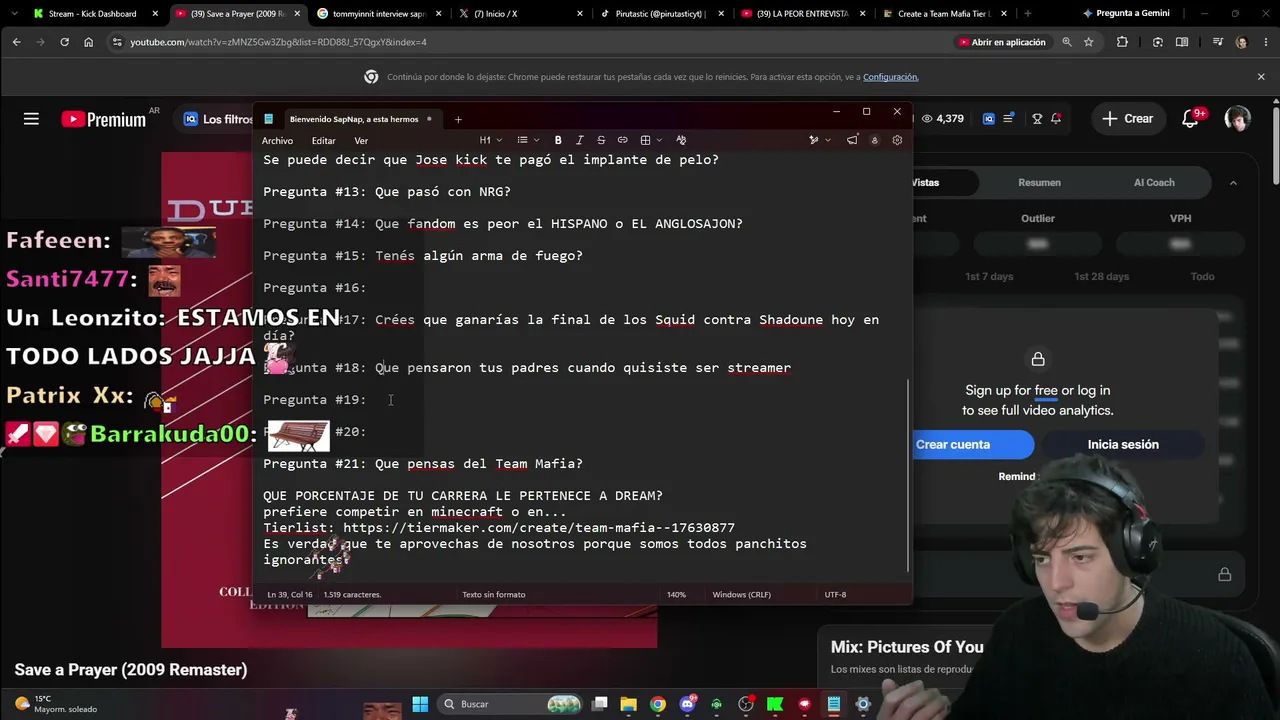Open Chrome media controls icon
Image resolution: width=1280 pixels, height=720 pixels.
(x=1217, y=42)
